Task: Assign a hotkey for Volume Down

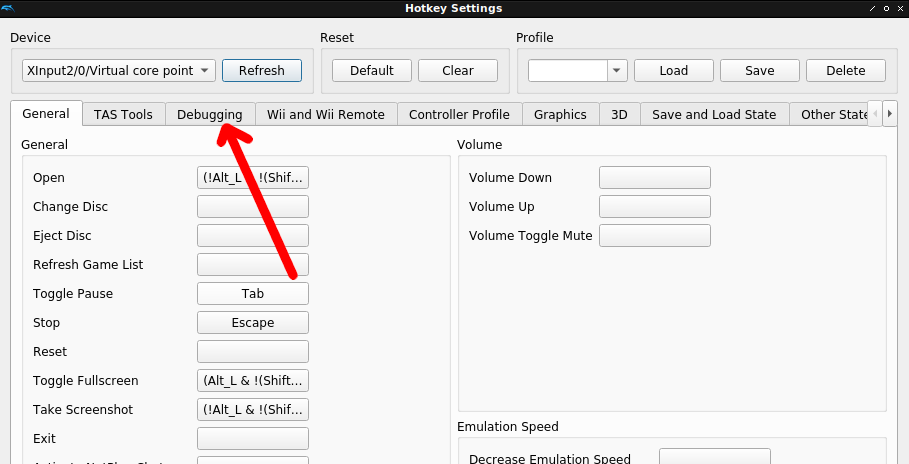Action: coord(655,177)
